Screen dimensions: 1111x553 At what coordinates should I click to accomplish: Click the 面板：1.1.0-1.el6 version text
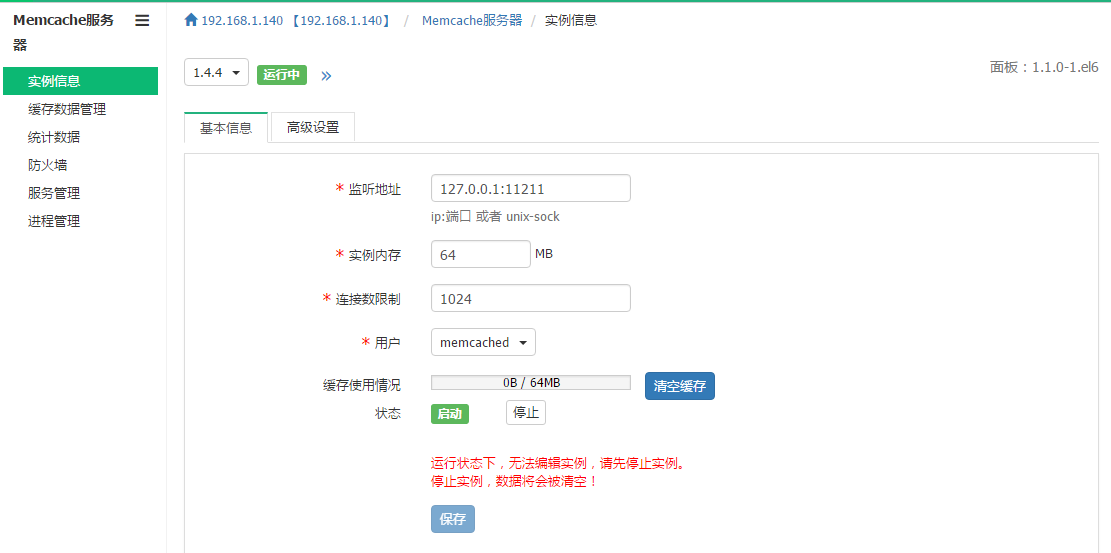pos(1044,68)
